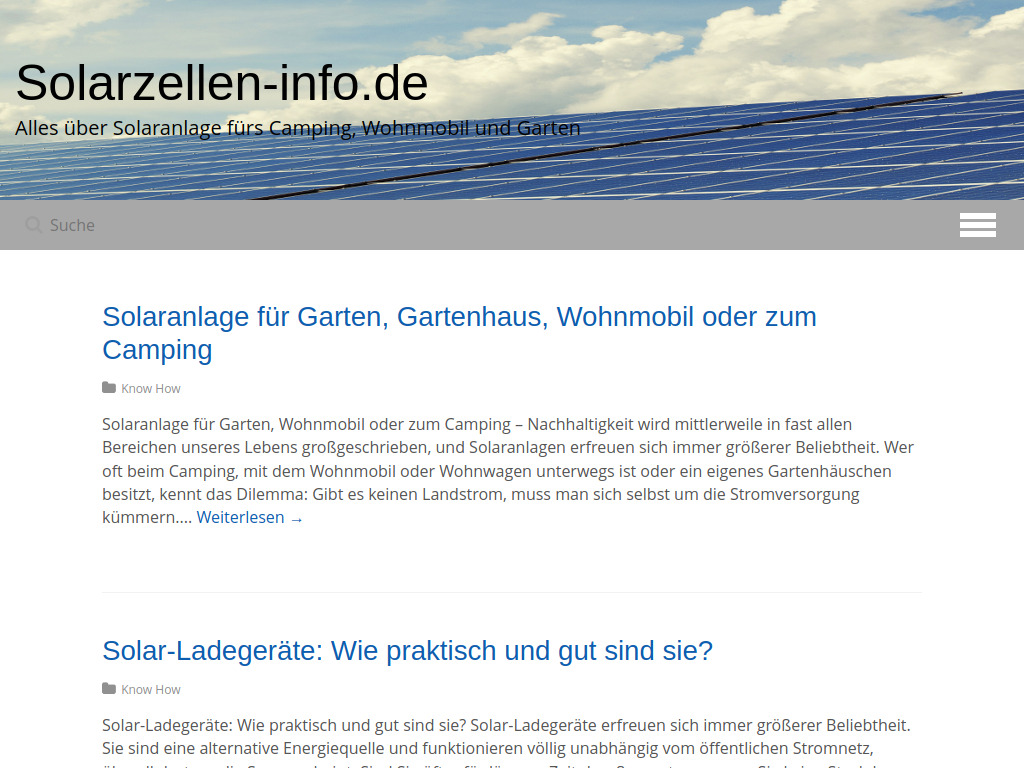Open Know How category under the Solar-Ladegeräte post
This screenshot has width=1024, height=768.
tap(150, 689)
